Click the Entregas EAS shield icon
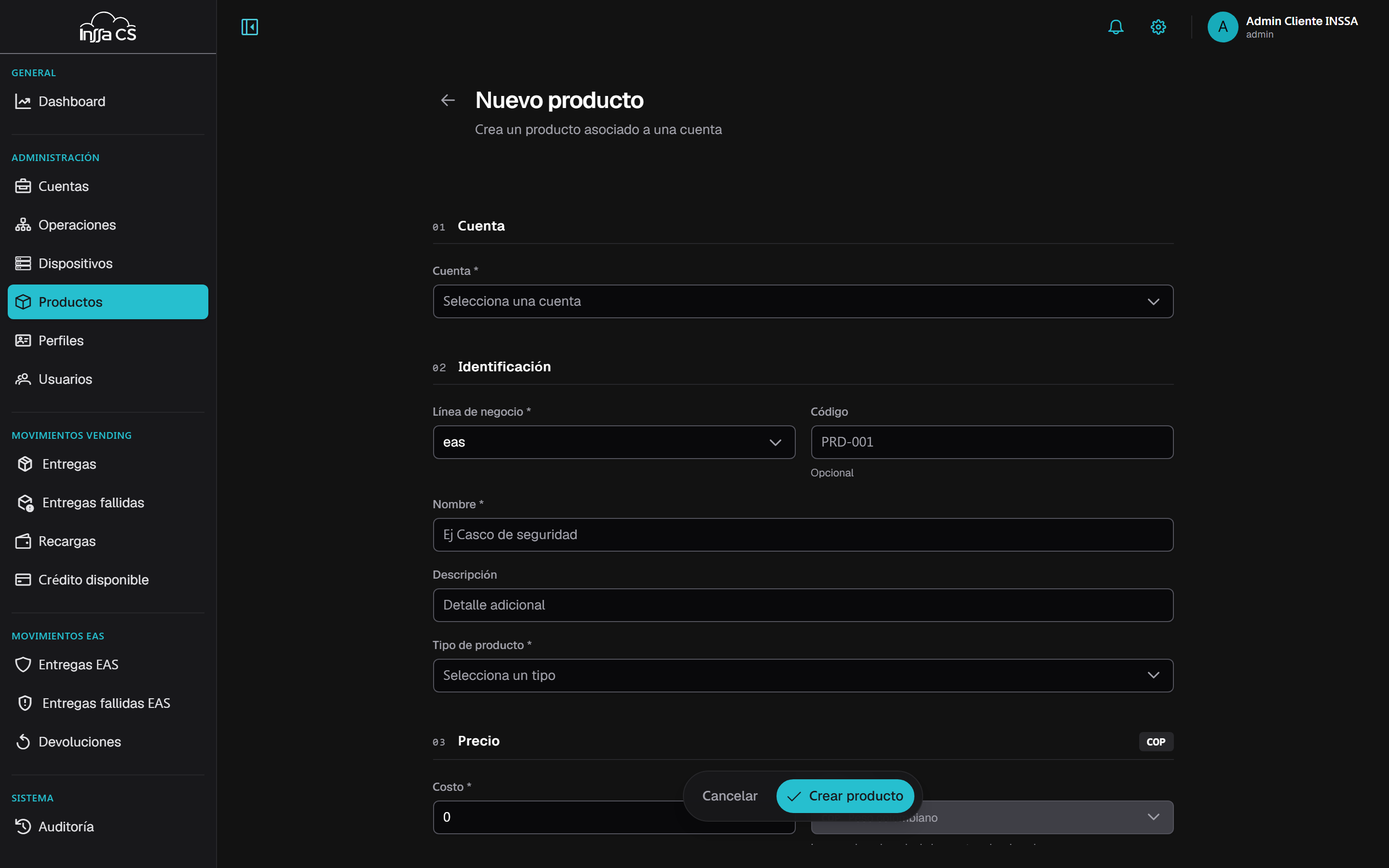This screenshot has height=868, width=1389. (23, 665)
